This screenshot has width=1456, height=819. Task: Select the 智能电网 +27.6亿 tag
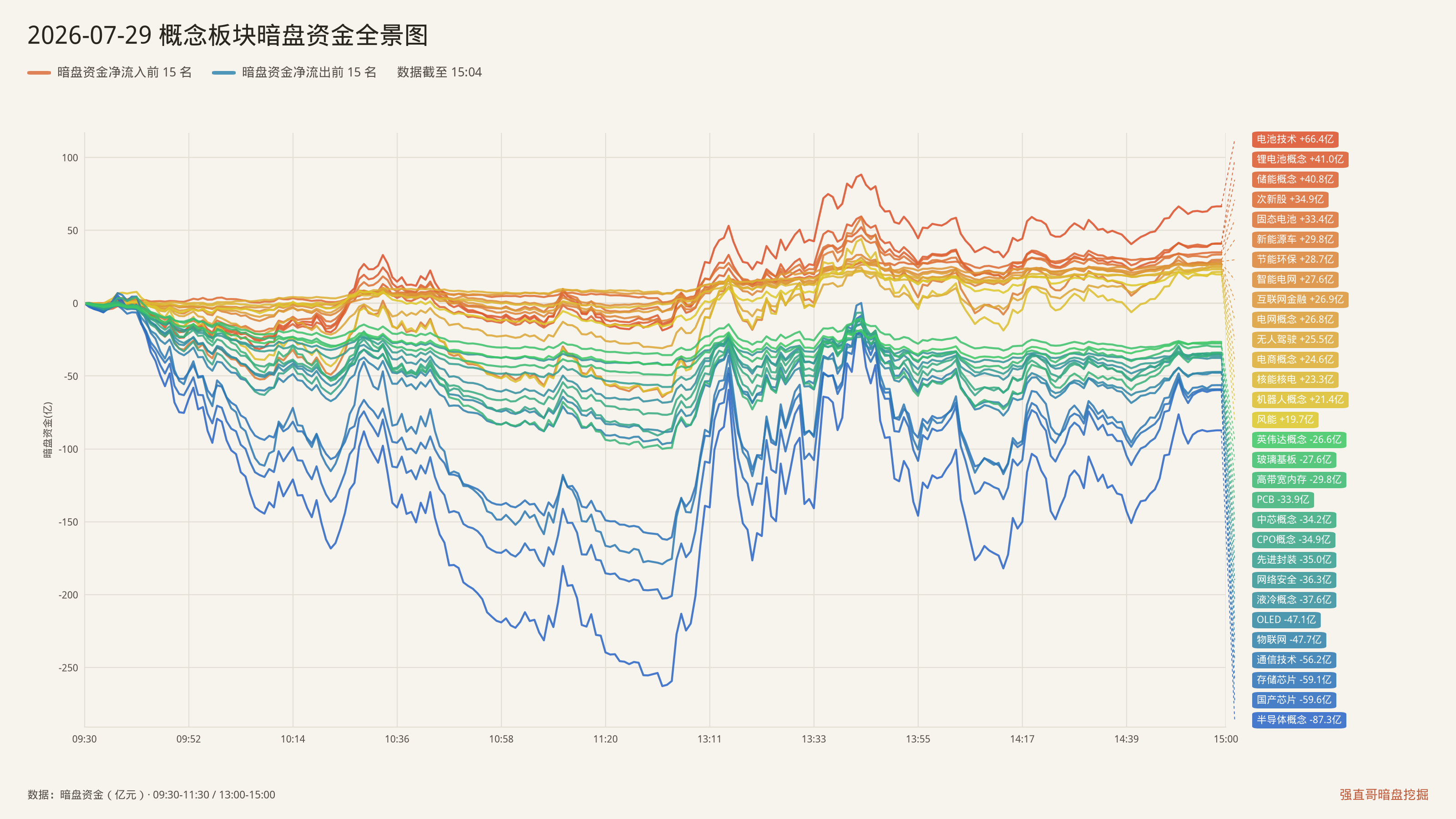(1294, 279)
